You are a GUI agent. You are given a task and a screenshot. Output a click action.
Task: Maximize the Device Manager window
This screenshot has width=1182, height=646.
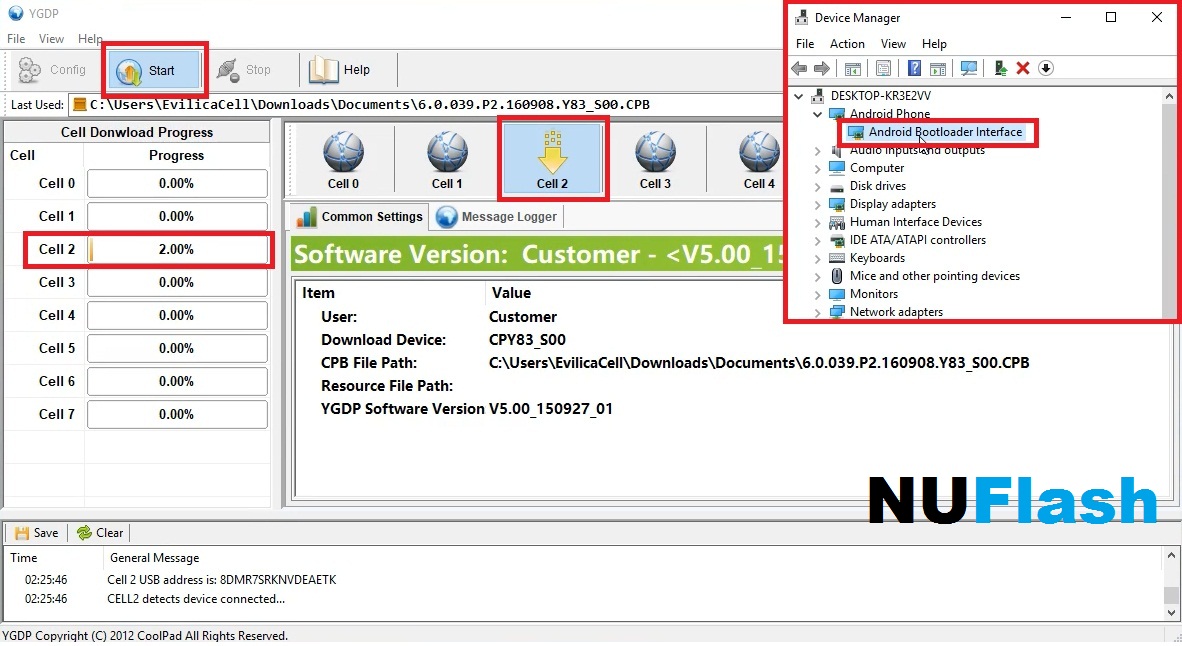click(x=1110, y=17)
